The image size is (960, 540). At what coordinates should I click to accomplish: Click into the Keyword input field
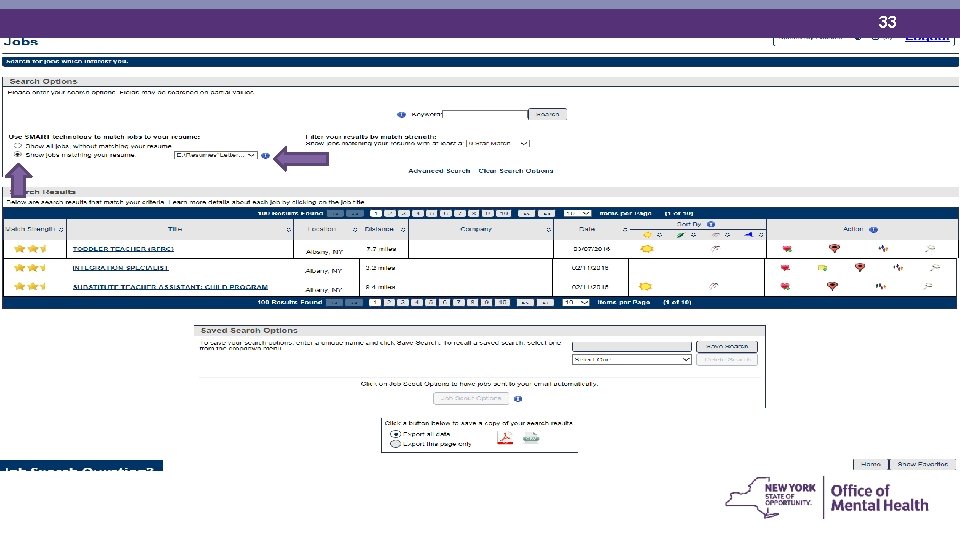(485, 114)
